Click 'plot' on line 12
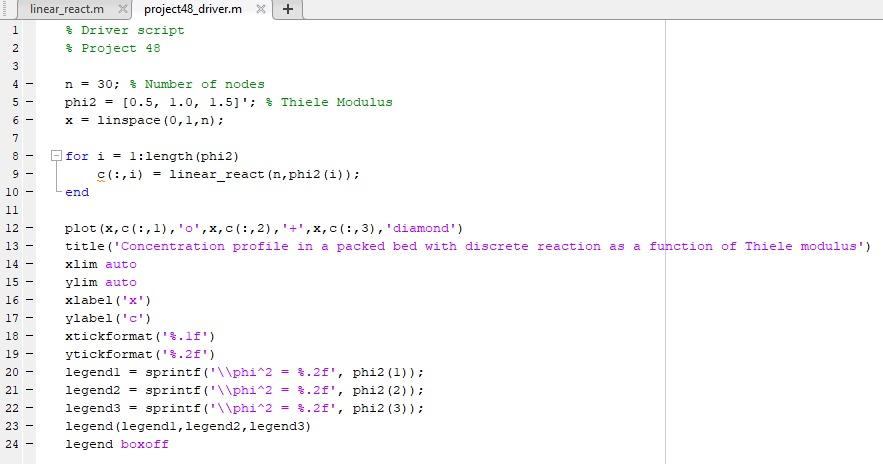 81,229
